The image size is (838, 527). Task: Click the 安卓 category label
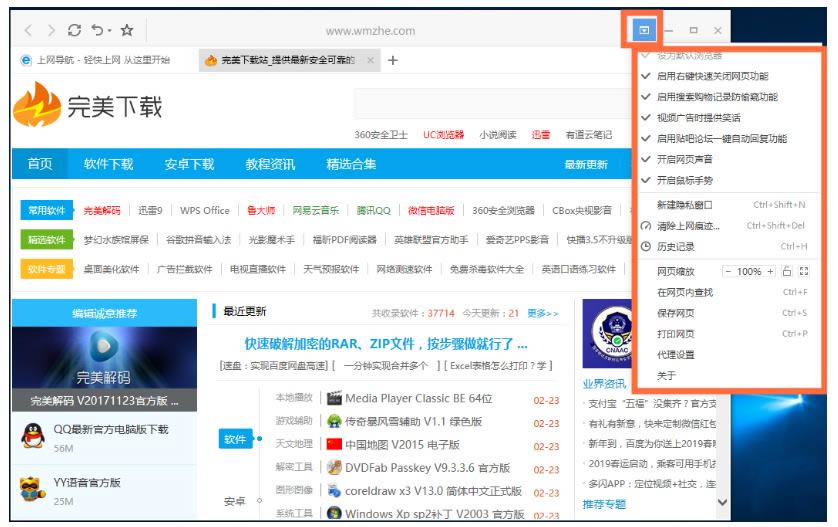(x=234, y=501)
